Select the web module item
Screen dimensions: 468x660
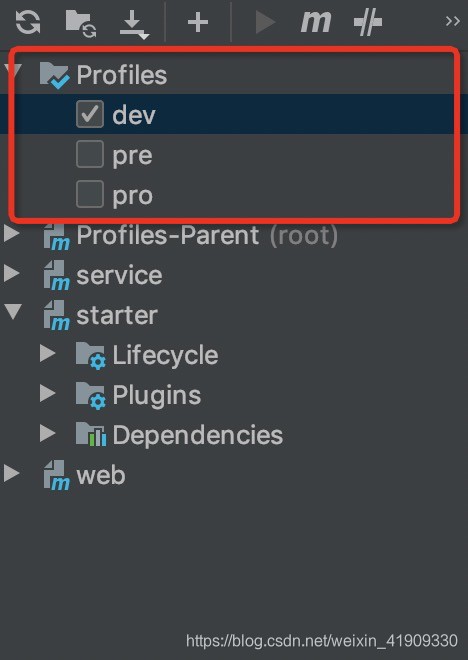[x=101, y=476]
